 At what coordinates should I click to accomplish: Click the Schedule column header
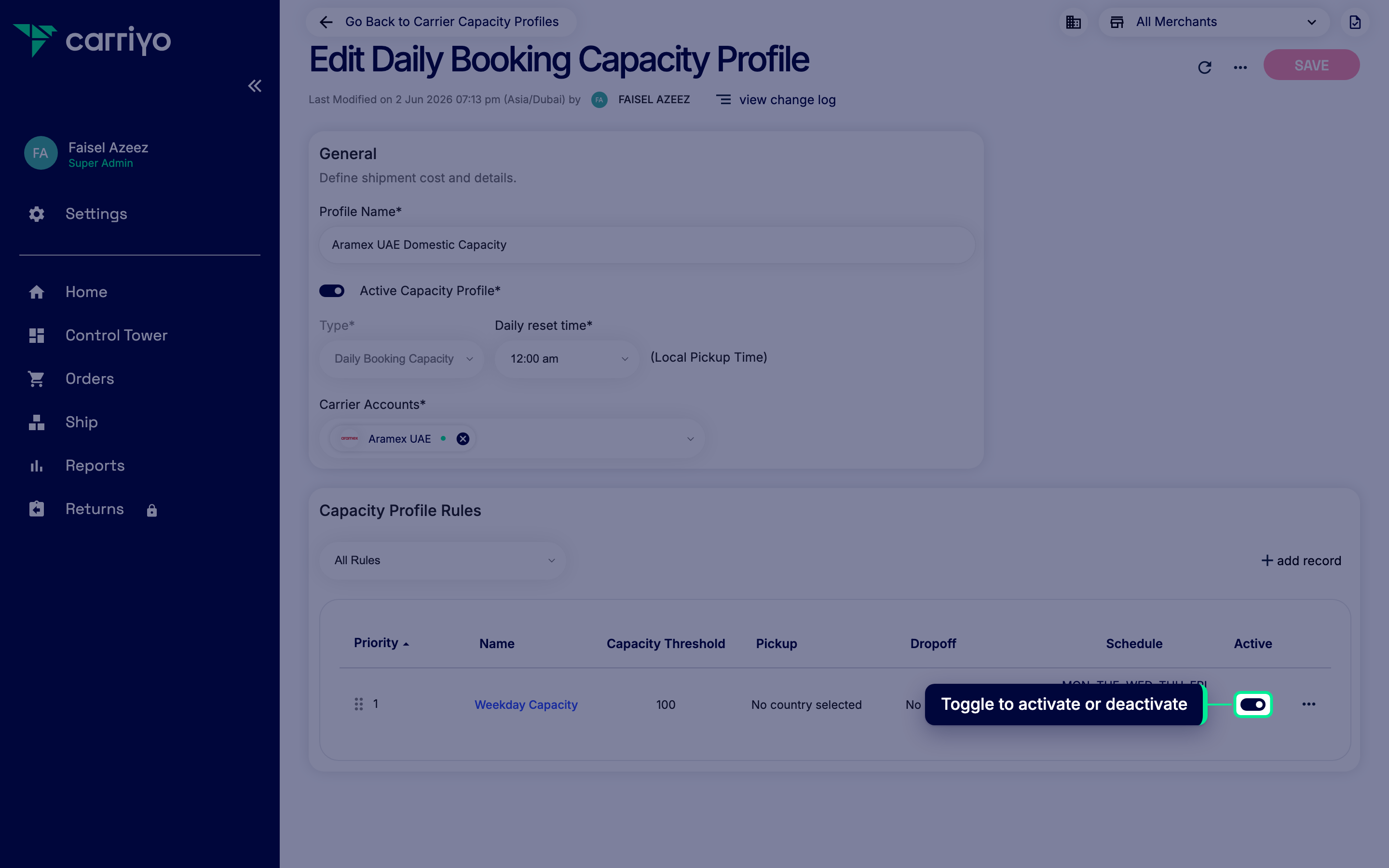[x=1134, y=644]
